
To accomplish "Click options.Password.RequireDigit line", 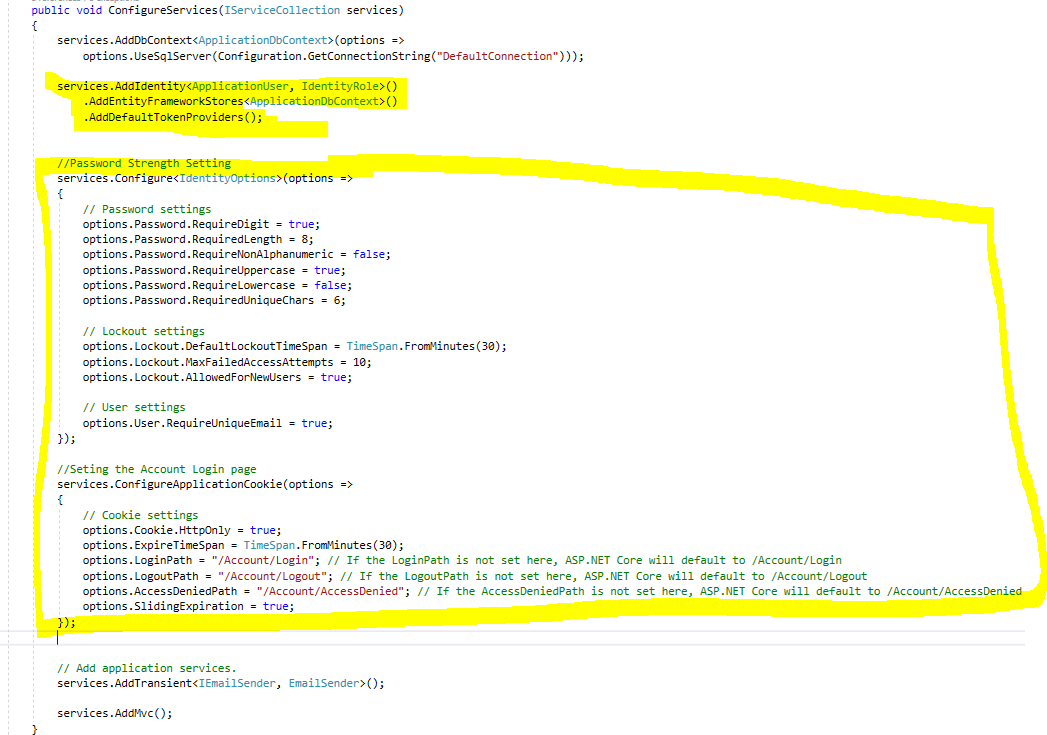I will [x=201, y=224].
